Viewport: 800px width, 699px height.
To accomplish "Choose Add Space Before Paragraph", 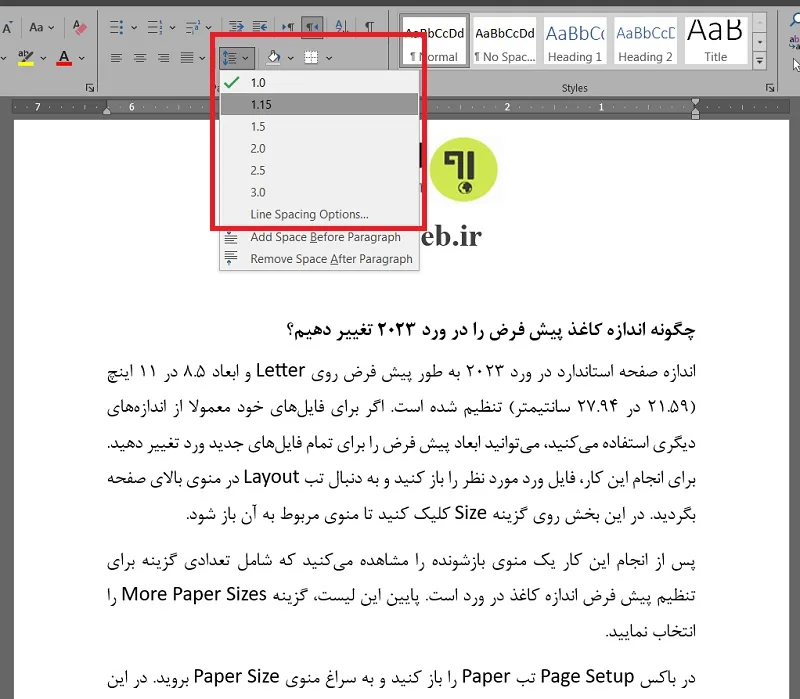I will pyautogui.click(x=319, y=237).
